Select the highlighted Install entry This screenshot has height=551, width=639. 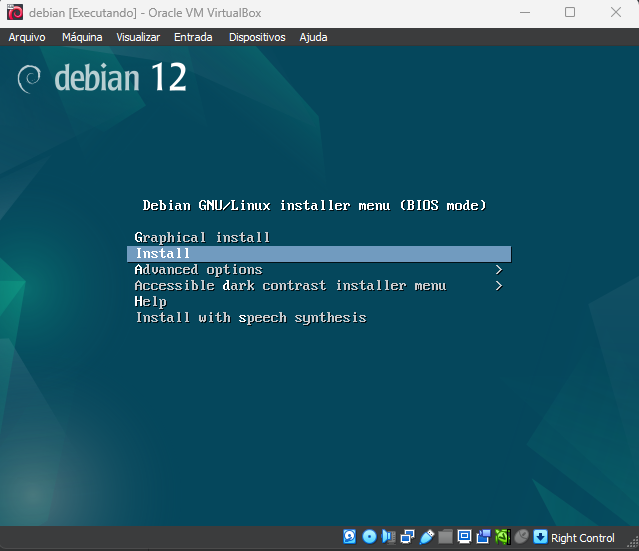pos(319,253)
